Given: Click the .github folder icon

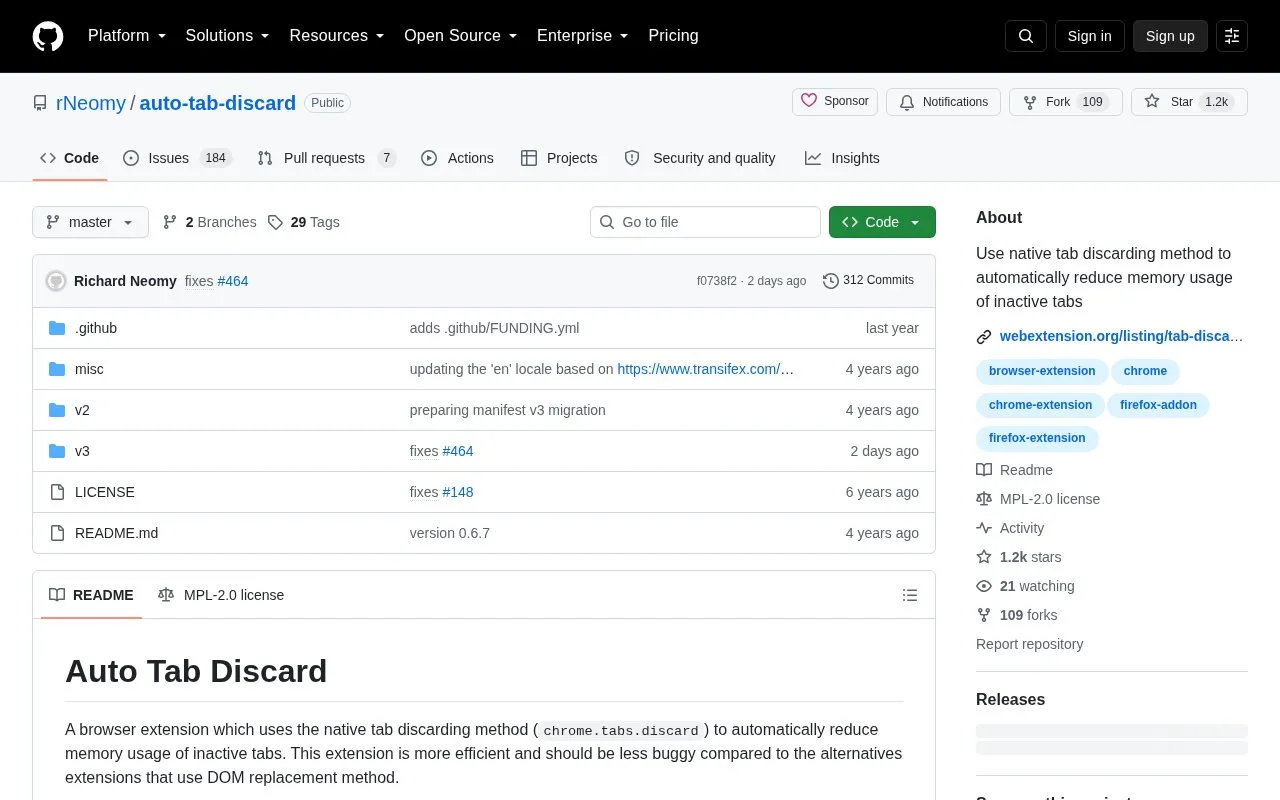Looking at the screenshot, I should (57, 328).
